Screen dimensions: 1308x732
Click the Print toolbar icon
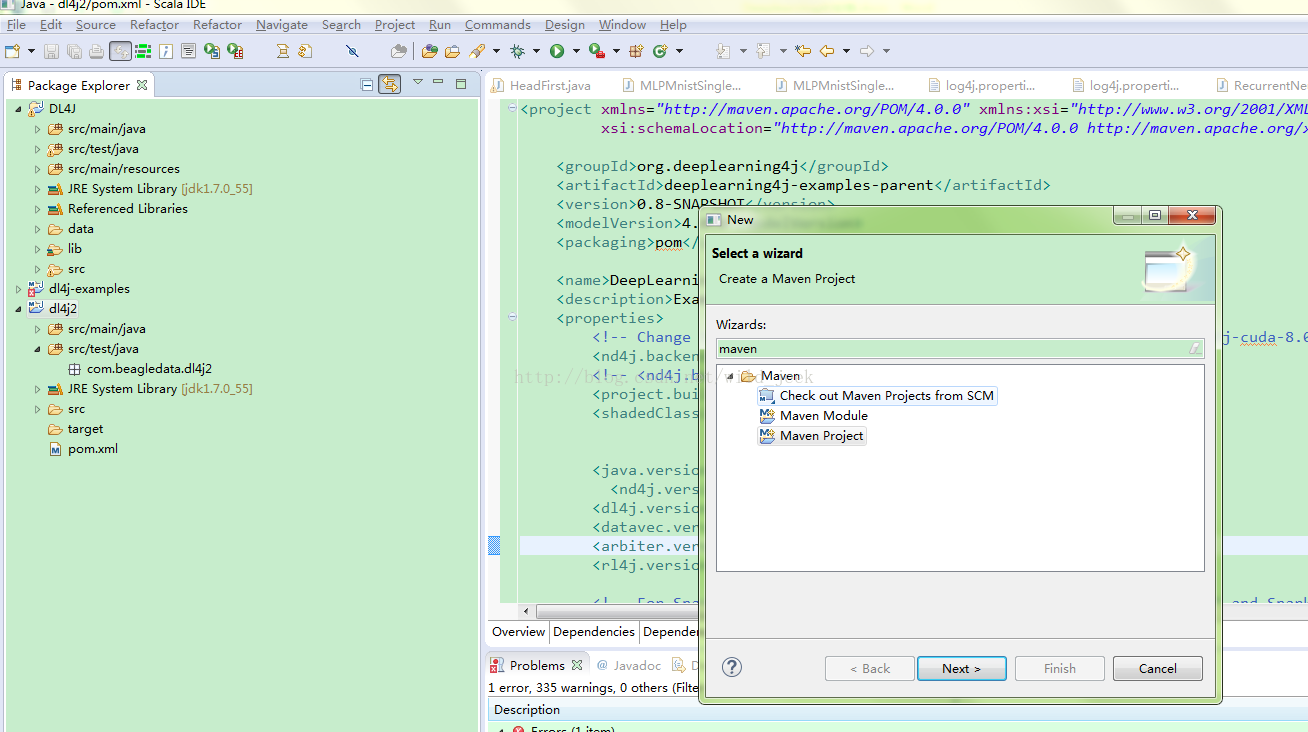96,51
